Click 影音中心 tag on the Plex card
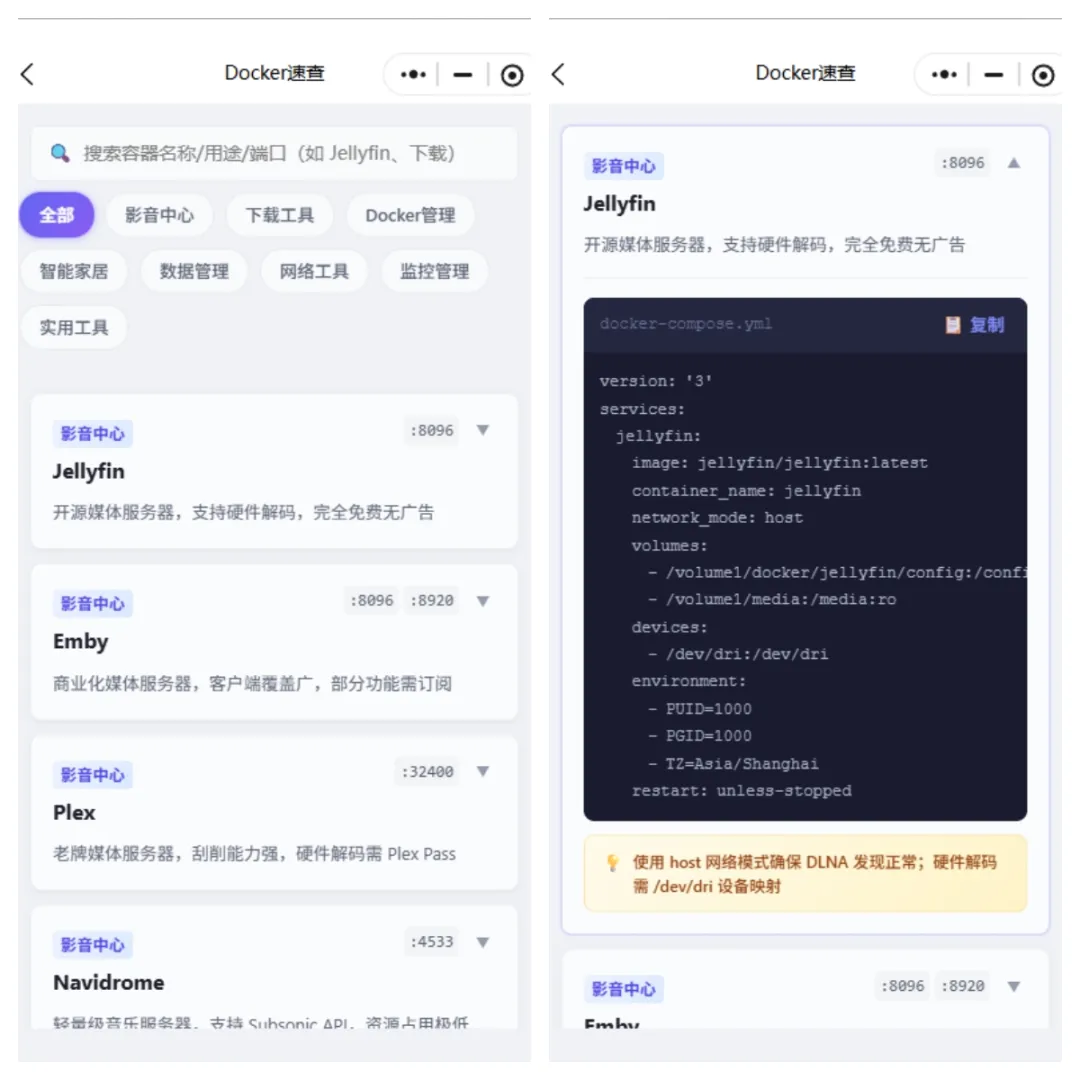The image size is (1080, 1080). point(93,775)
